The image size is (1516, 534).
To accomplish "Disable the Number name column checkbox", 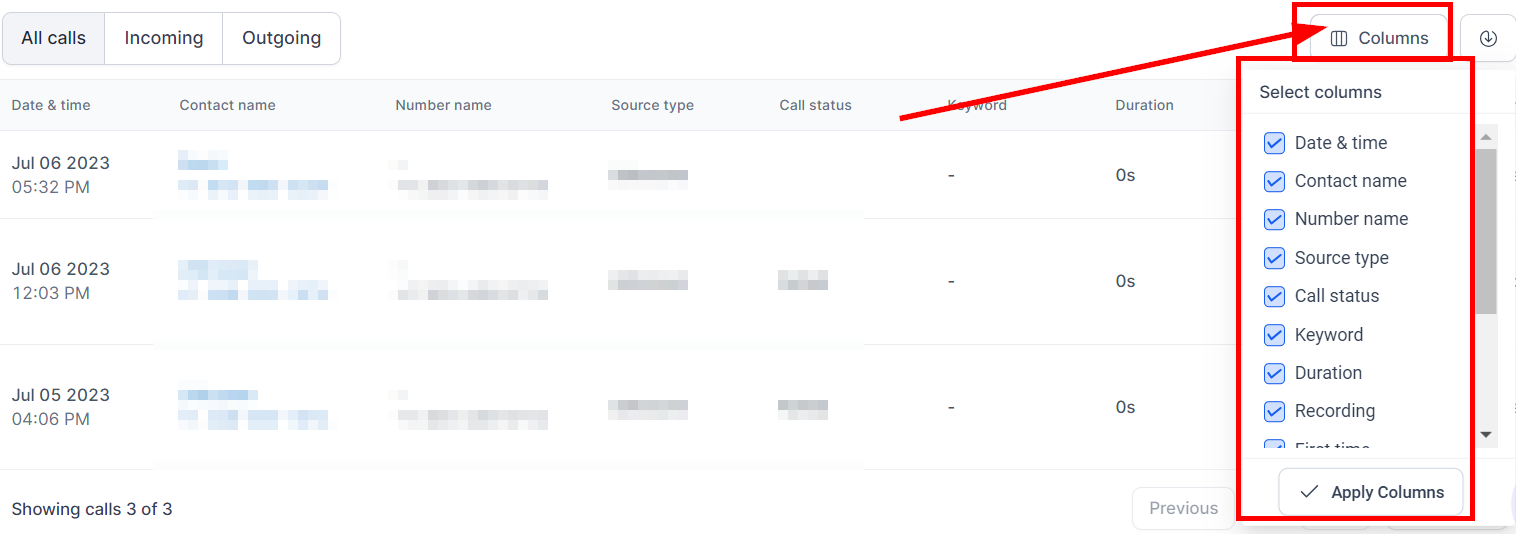I will (1274, 219).
